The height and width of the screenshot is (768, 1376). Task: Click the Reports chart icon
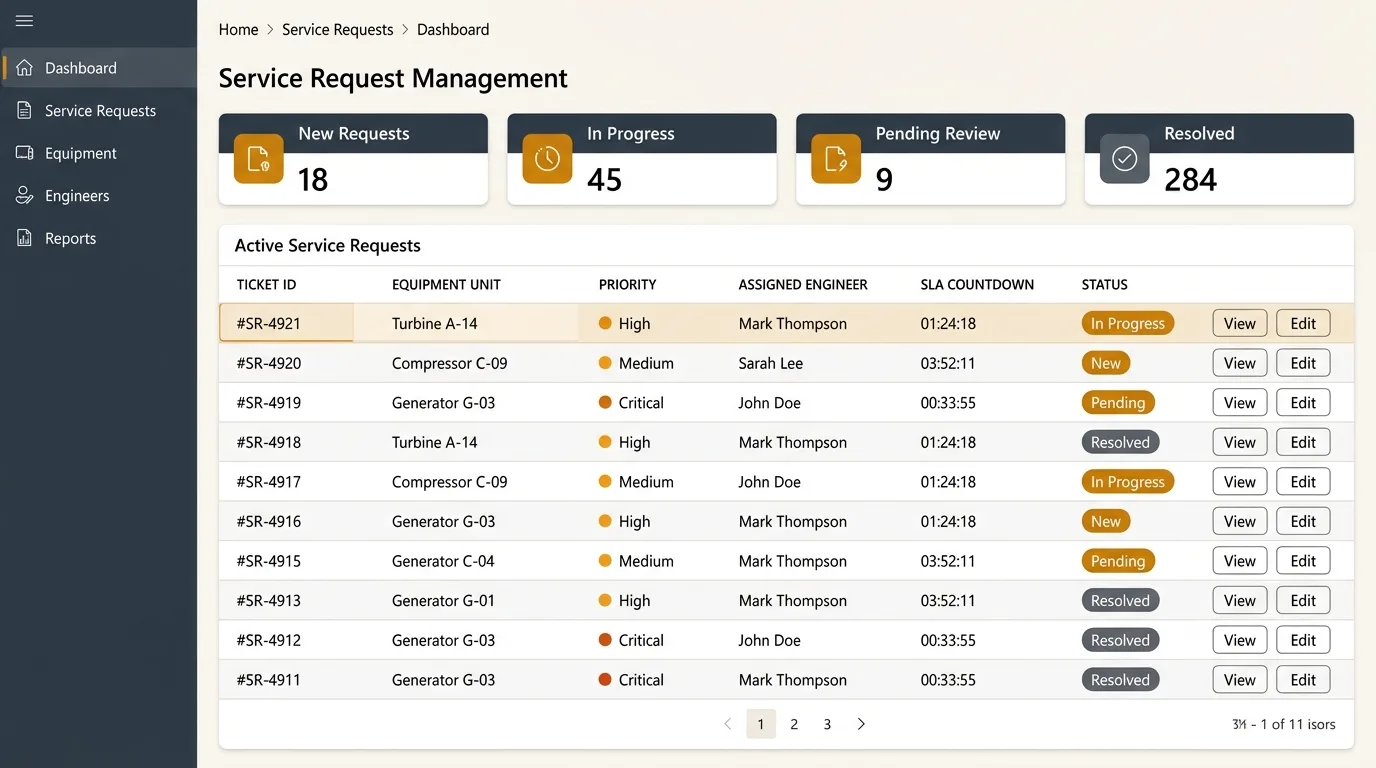tap(25, 238)
